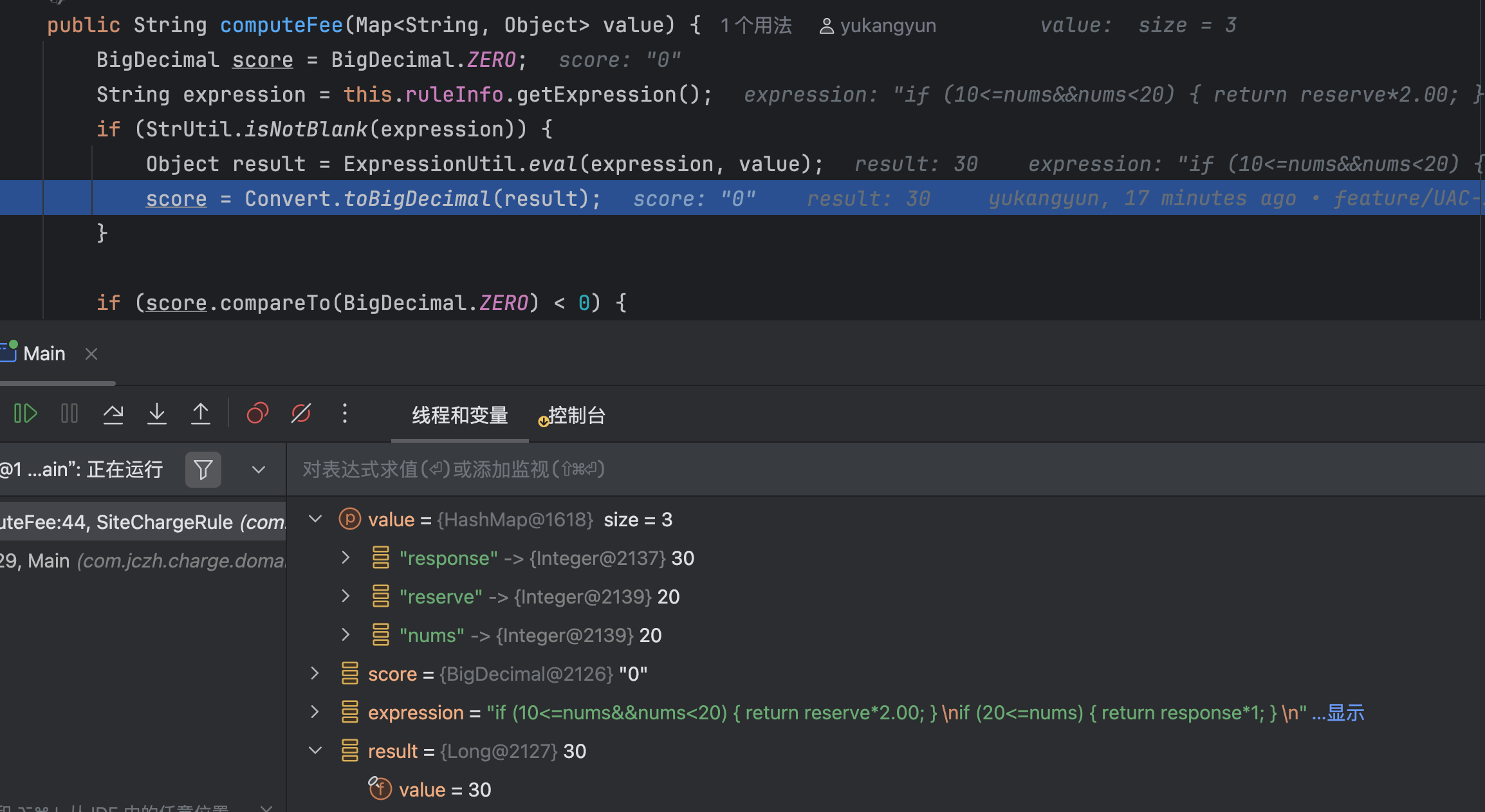The image size is (1485, 812).
Task: Open the more debug actions kebab menu
Action: coord(345,414)
